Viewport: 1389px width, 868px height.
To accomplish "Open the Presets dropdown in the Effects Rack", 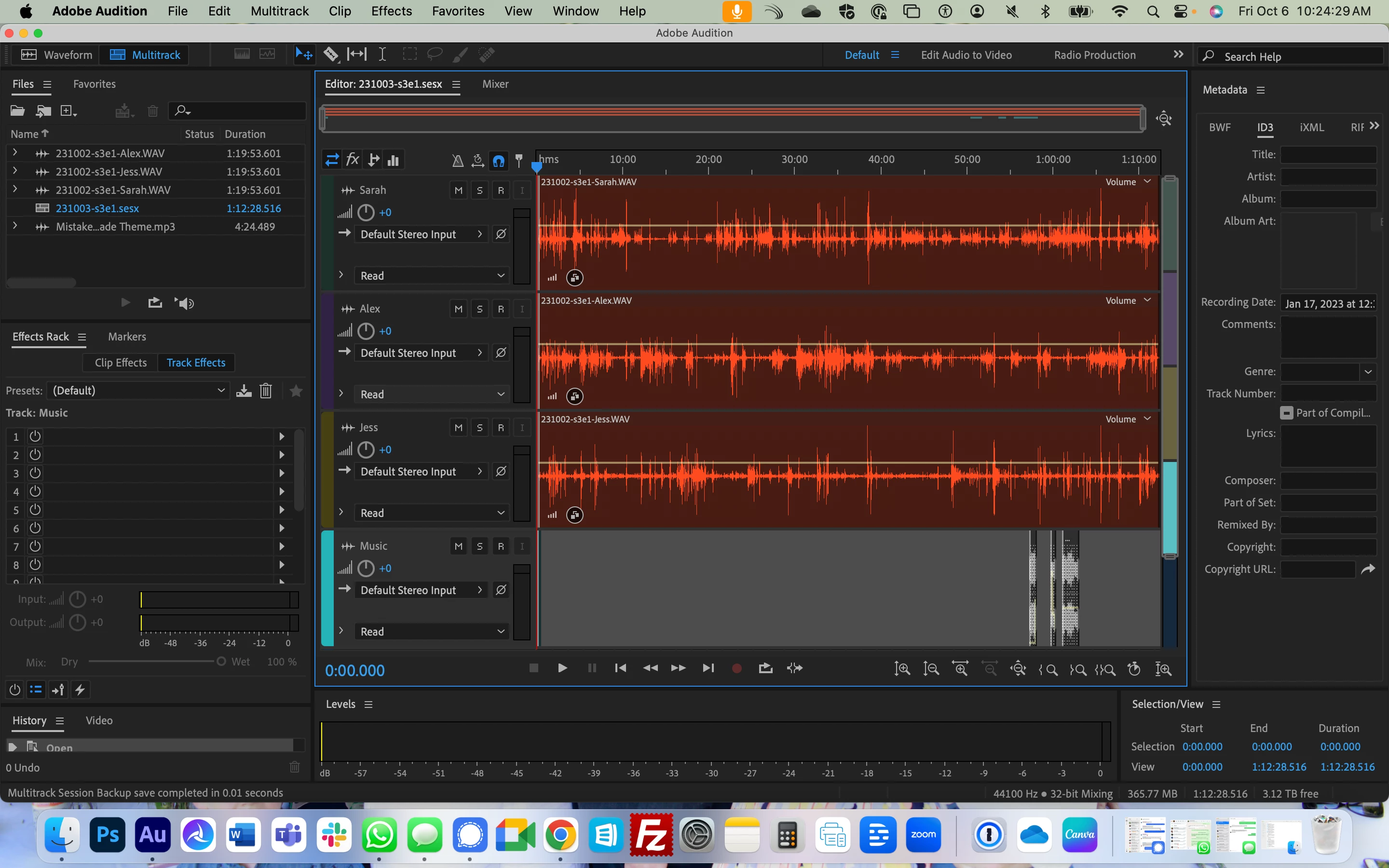I will 138,391.
